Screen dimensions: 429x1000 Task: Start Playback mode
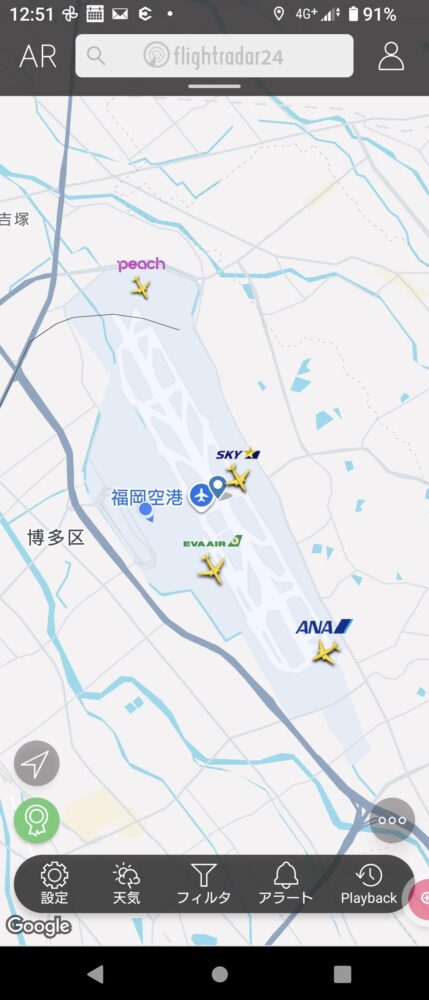tap(369, 884)
